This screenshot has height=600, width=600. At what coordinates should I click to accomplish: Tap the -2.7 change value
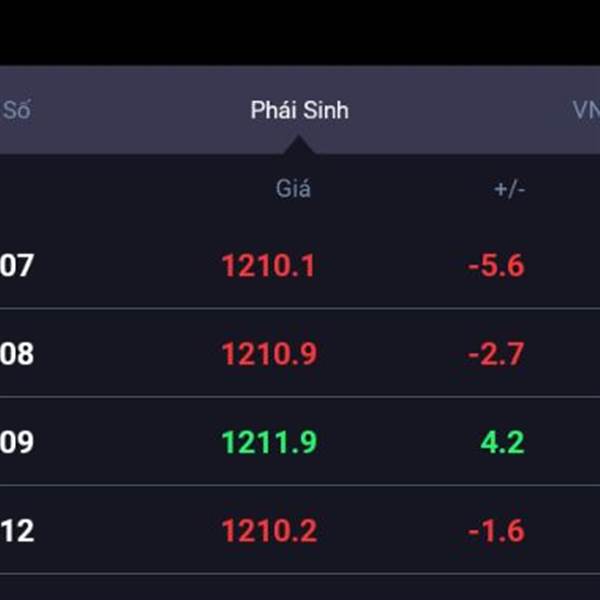[x=496, y=354]
